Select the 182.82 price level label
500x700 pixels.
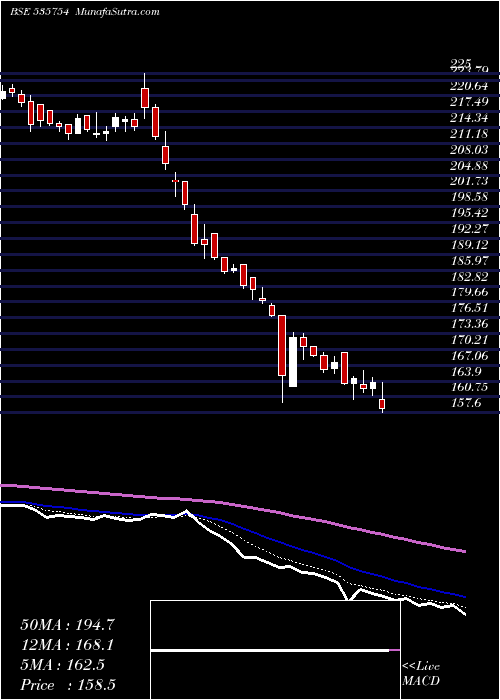click(x=469, y=277)
